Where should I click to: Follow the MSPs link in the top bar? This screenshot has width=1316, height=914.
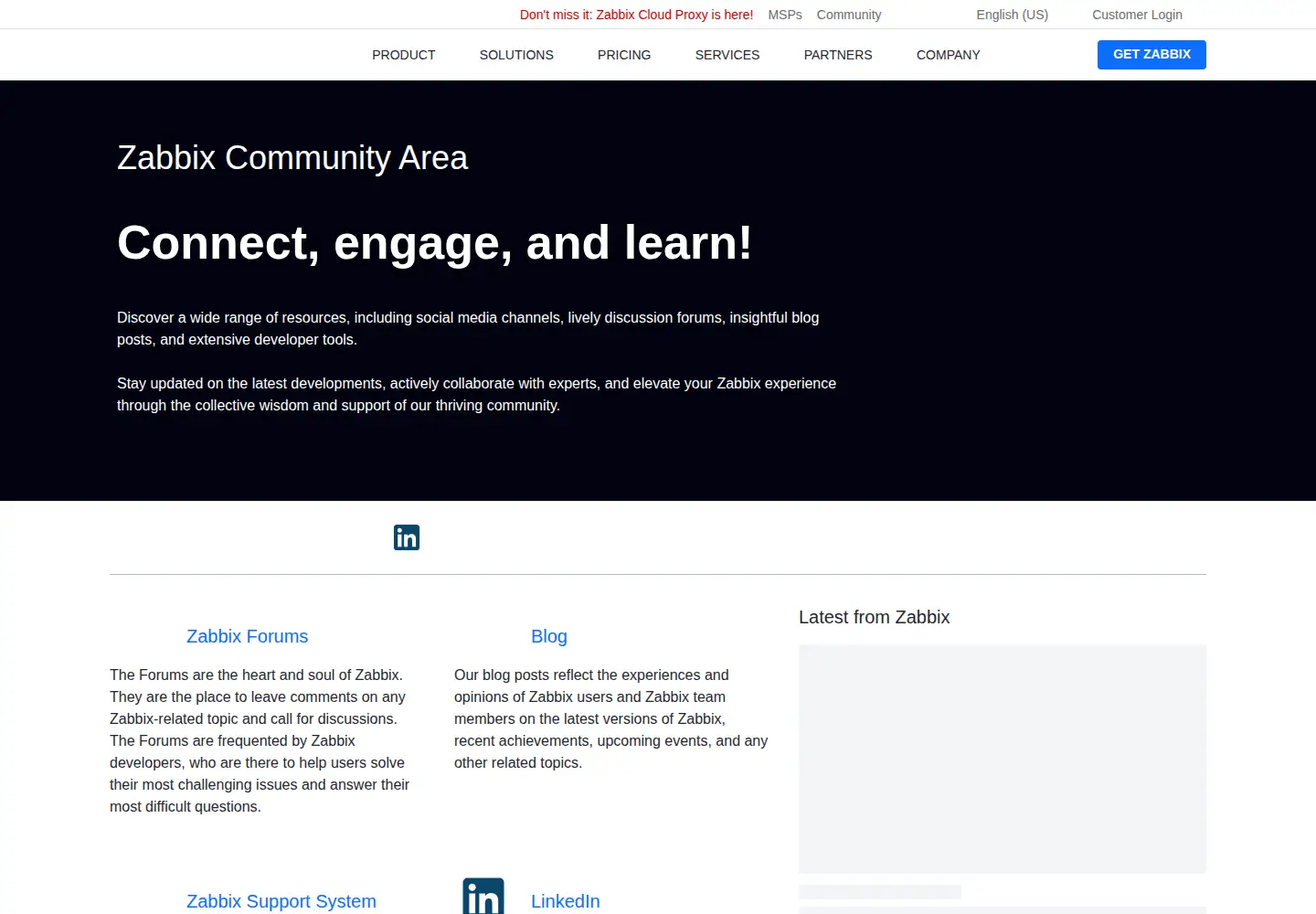pyautogui.click(x=785, y=15)
